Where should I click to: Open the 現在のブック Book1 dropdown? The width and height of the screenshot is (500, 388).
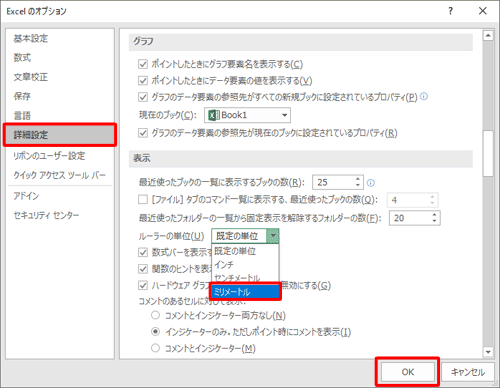tap(247, 115)
